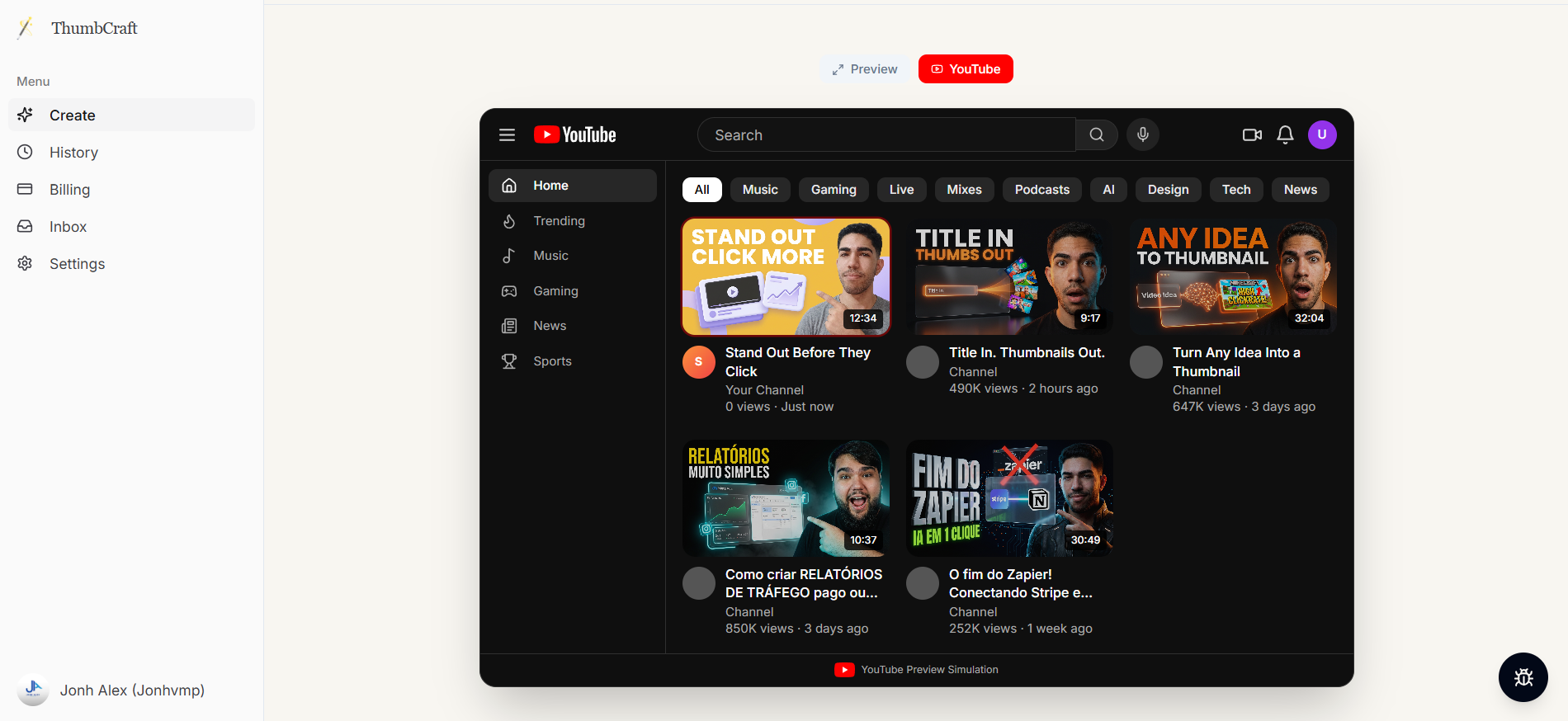Click the Settings gear icon
The height and width of the screenshot is (721, 1568).
26,263
